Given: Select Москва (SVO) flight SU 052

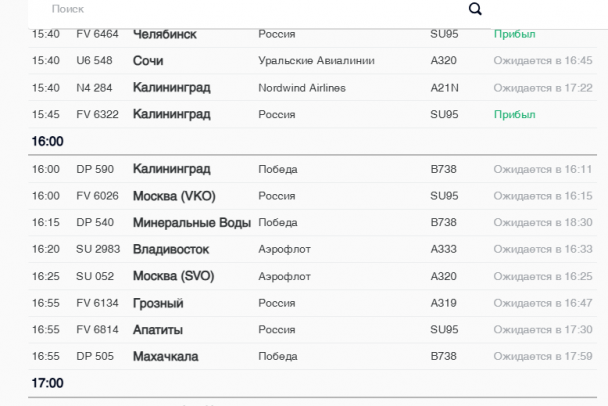Looking at the screenshot, I should 313,276.
